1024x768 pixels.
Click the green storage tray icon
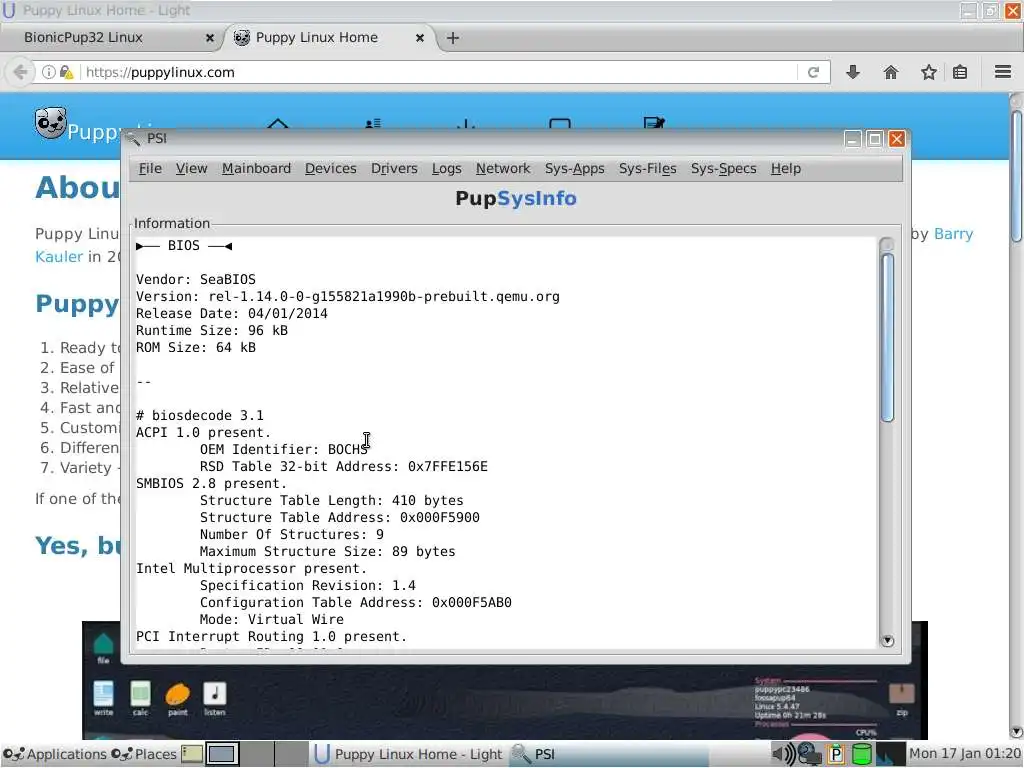click(x=862, y=754)
